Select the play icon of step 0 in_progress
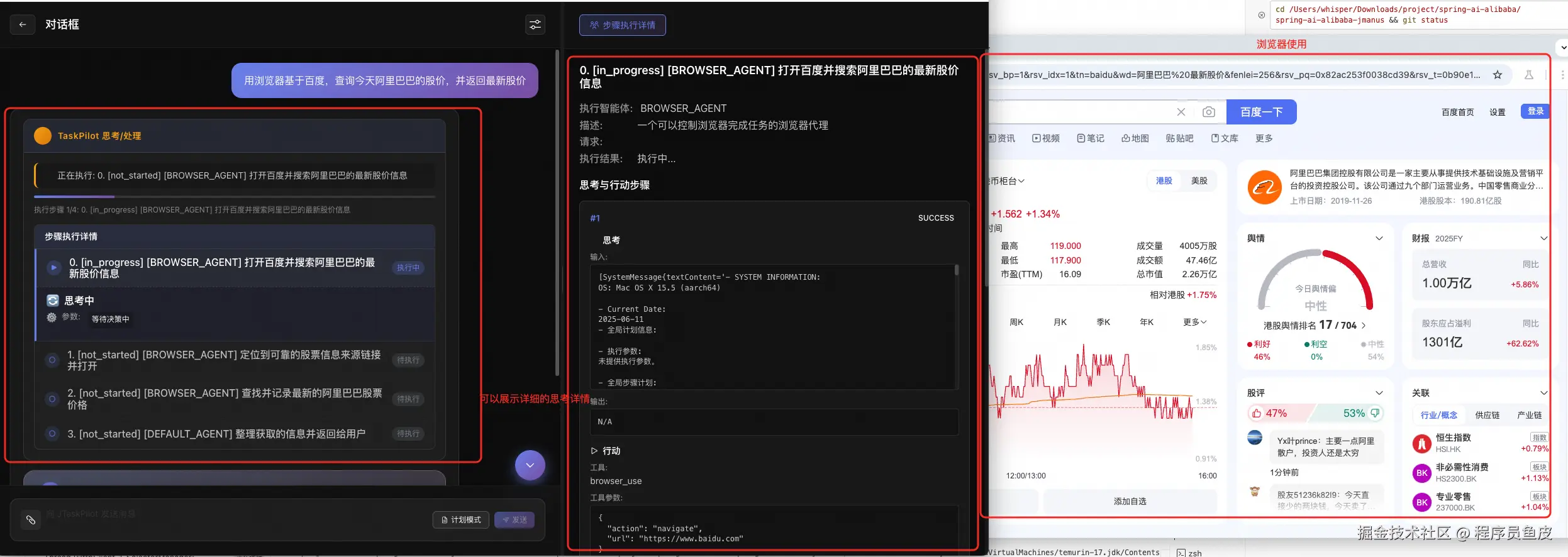This screenshot has height=557, width=1568. point(54,268)
